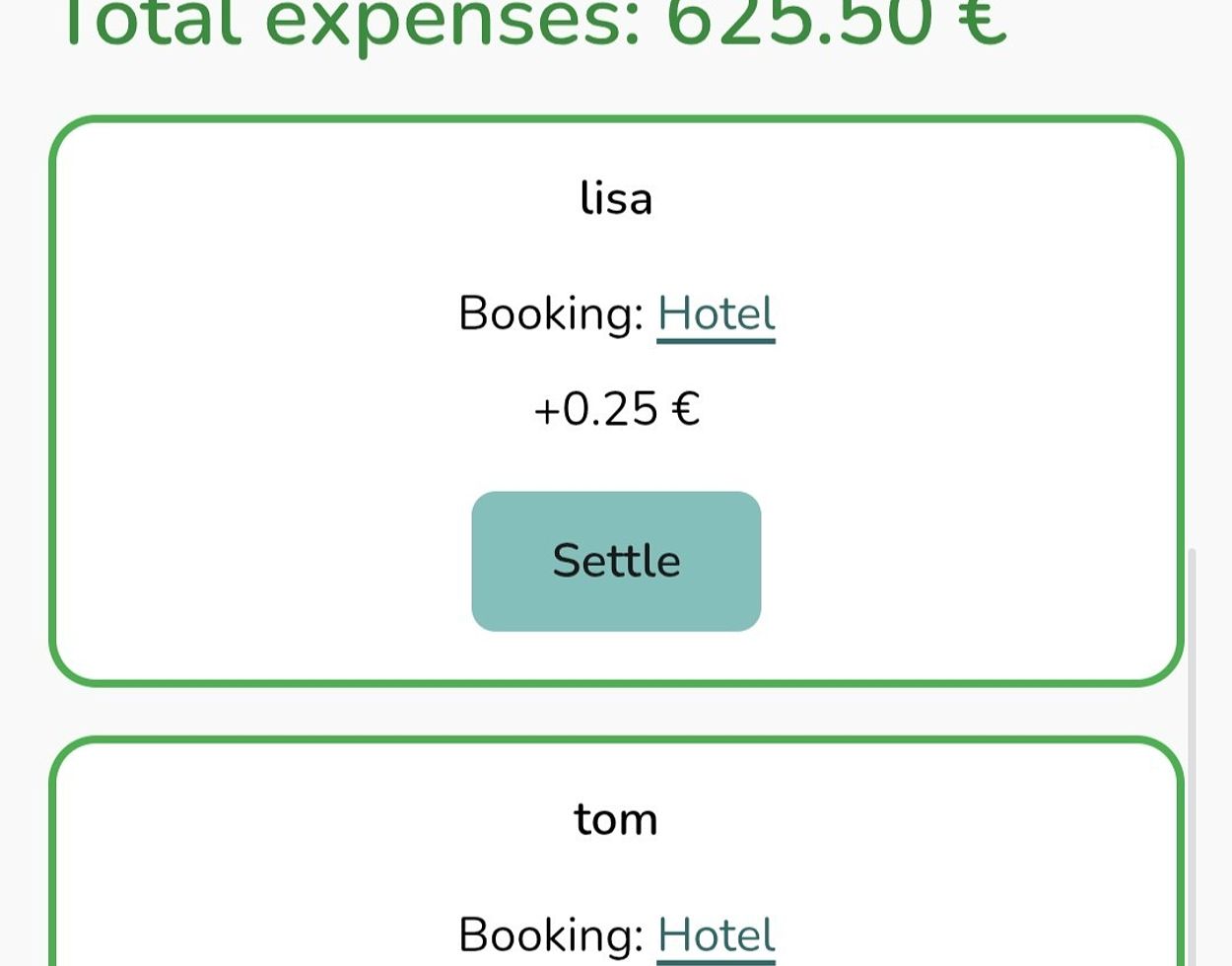Image resolution: width=1232 pixels, height=966 pixels.
Task: Click the name lisa at the card top
Action: pos(616,198)
